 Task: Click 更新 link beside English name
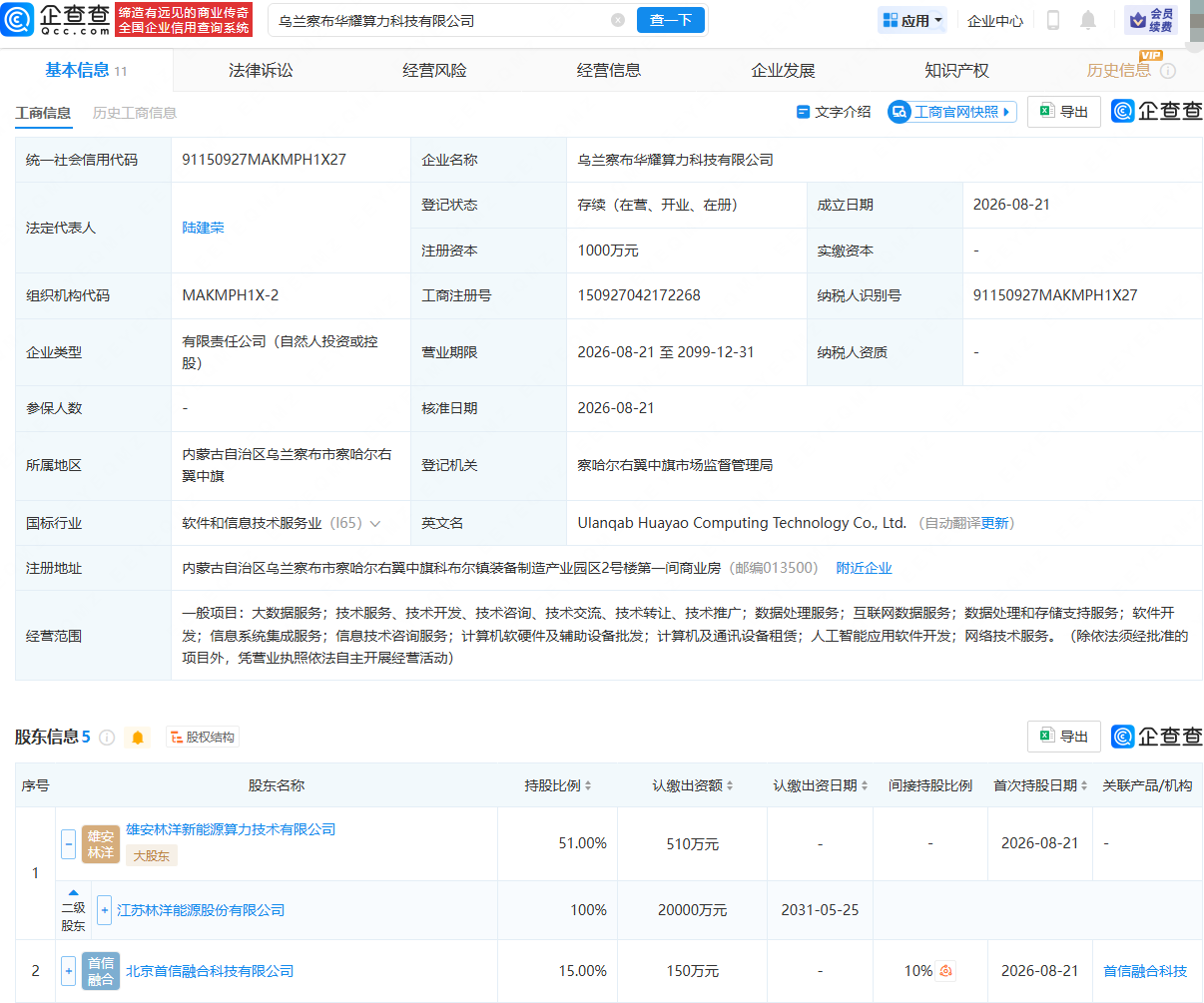pyautogui.click(x=994, y=523)
